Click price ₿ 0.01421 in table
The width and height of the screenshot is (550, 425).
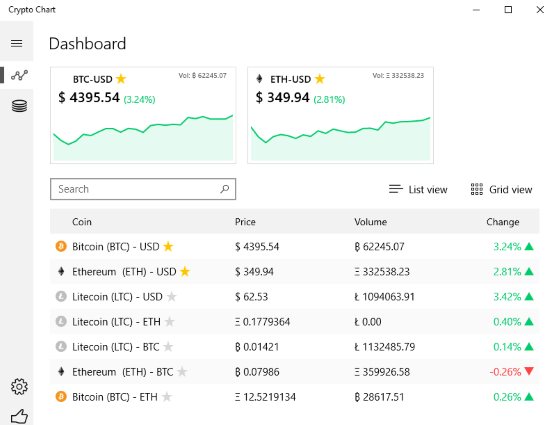(x=257, y=347)
